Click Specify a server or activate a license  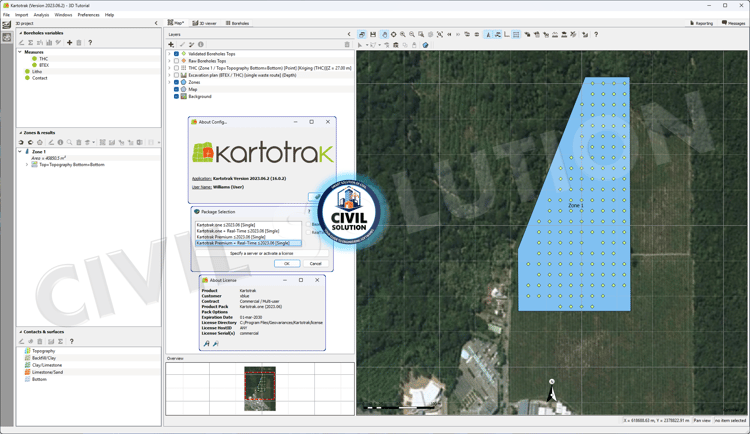[261, 253]
